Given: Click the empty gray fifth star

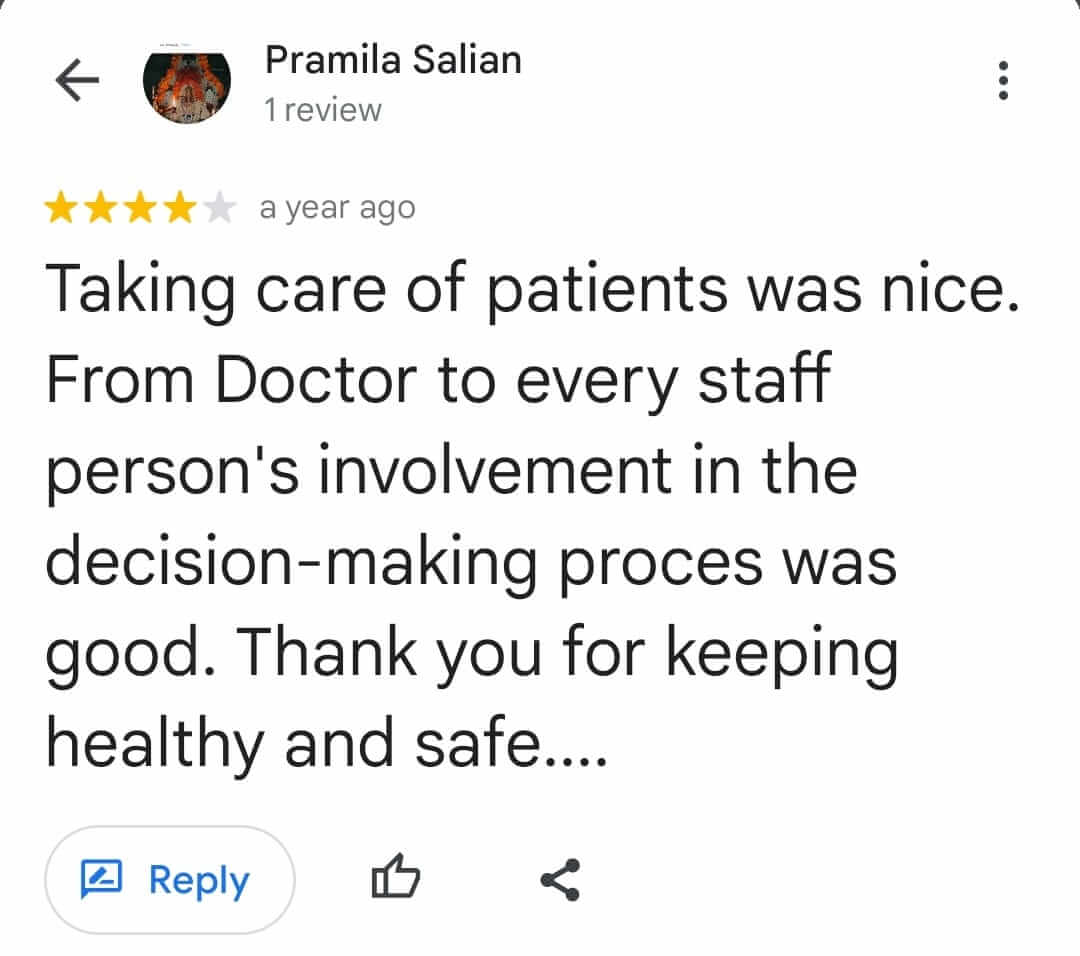Looking at the screenshot, I should pos(219,209).
